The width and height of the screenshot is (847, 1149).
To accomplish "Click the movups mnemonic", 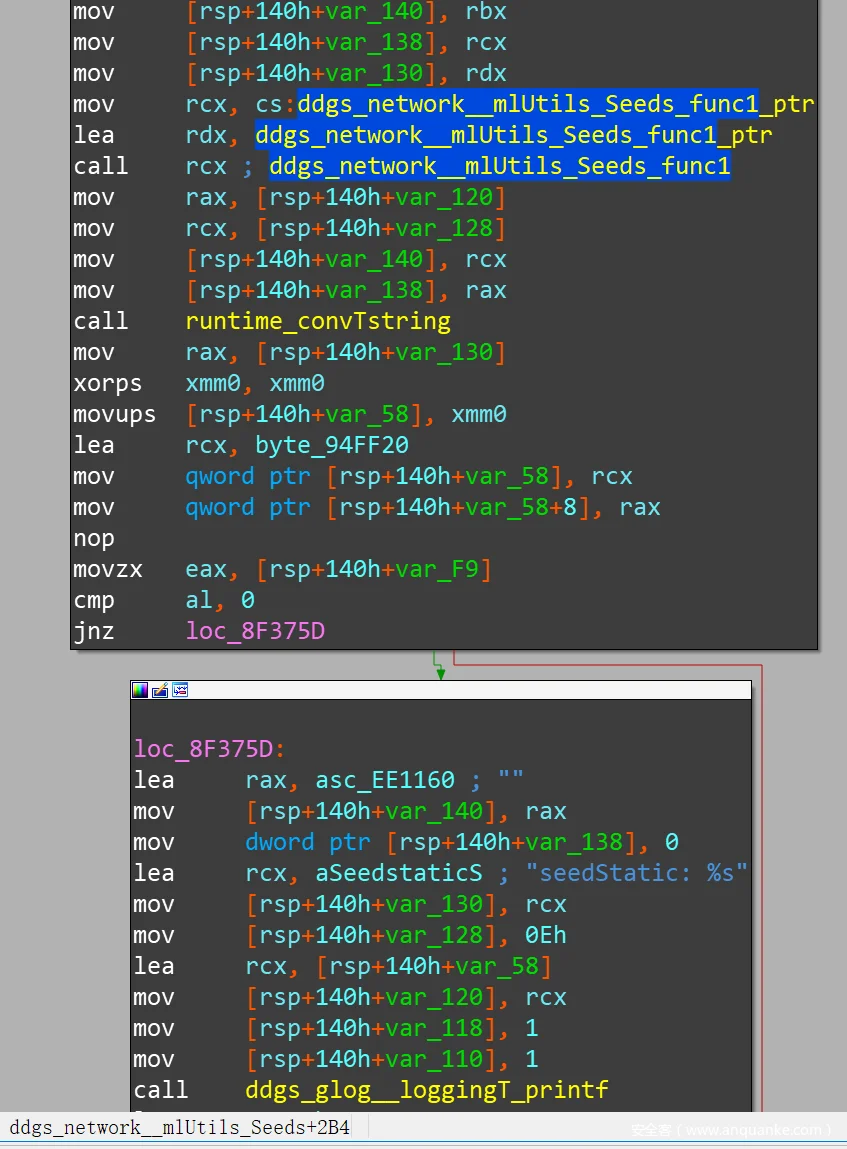I will [x=114, y=414].
